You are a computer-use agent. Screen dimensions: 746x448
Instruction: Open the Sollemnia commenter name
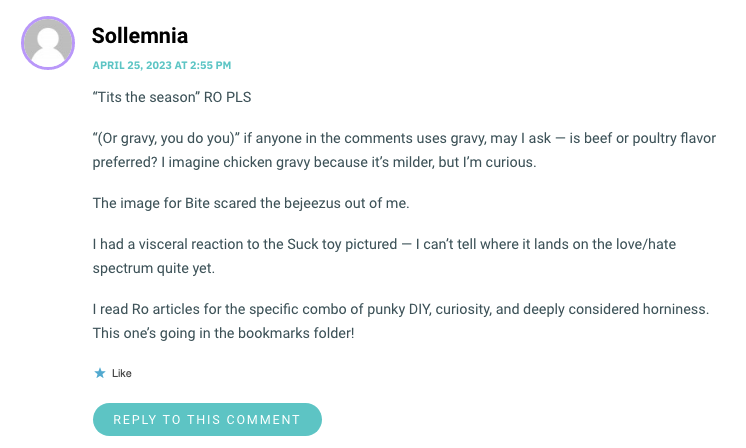coord(140,36)
